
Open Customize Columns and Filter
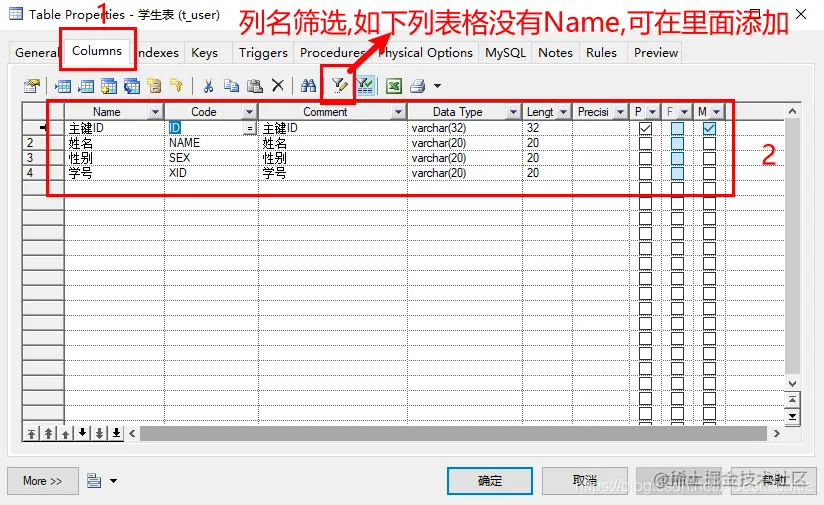(x=339, y=86)
